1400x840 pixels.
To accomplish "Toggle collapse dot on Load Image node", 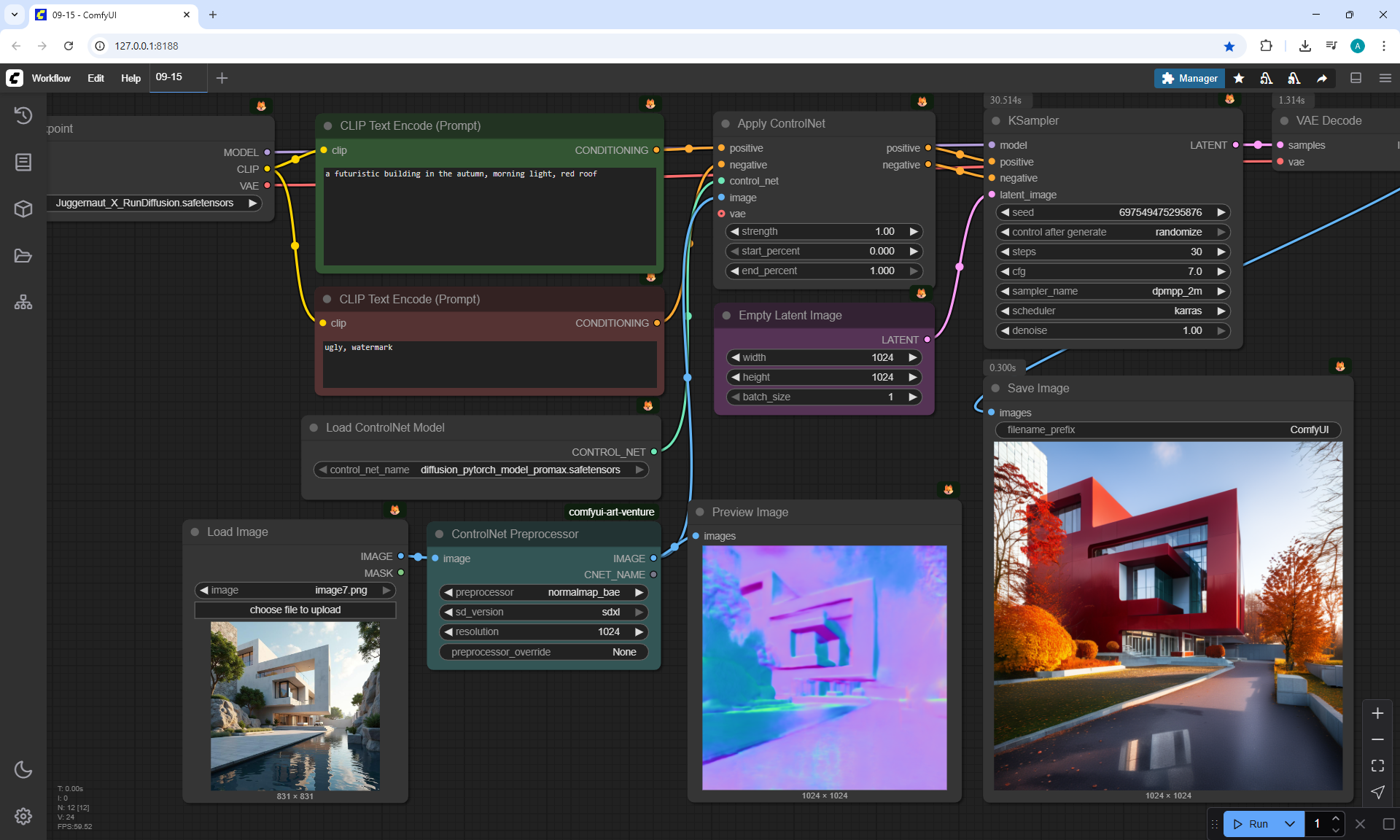I will click(195, 532).
